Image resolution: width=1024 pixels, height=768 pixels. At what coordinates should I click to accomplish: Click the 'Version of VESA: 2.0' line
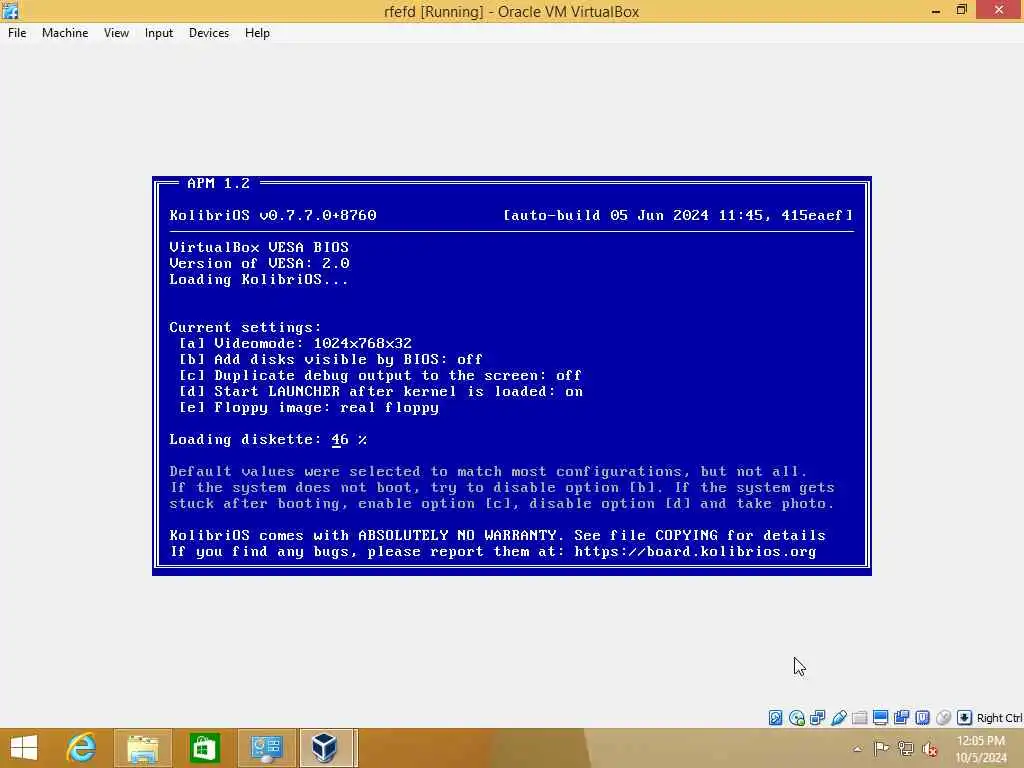tap(259, 263)
